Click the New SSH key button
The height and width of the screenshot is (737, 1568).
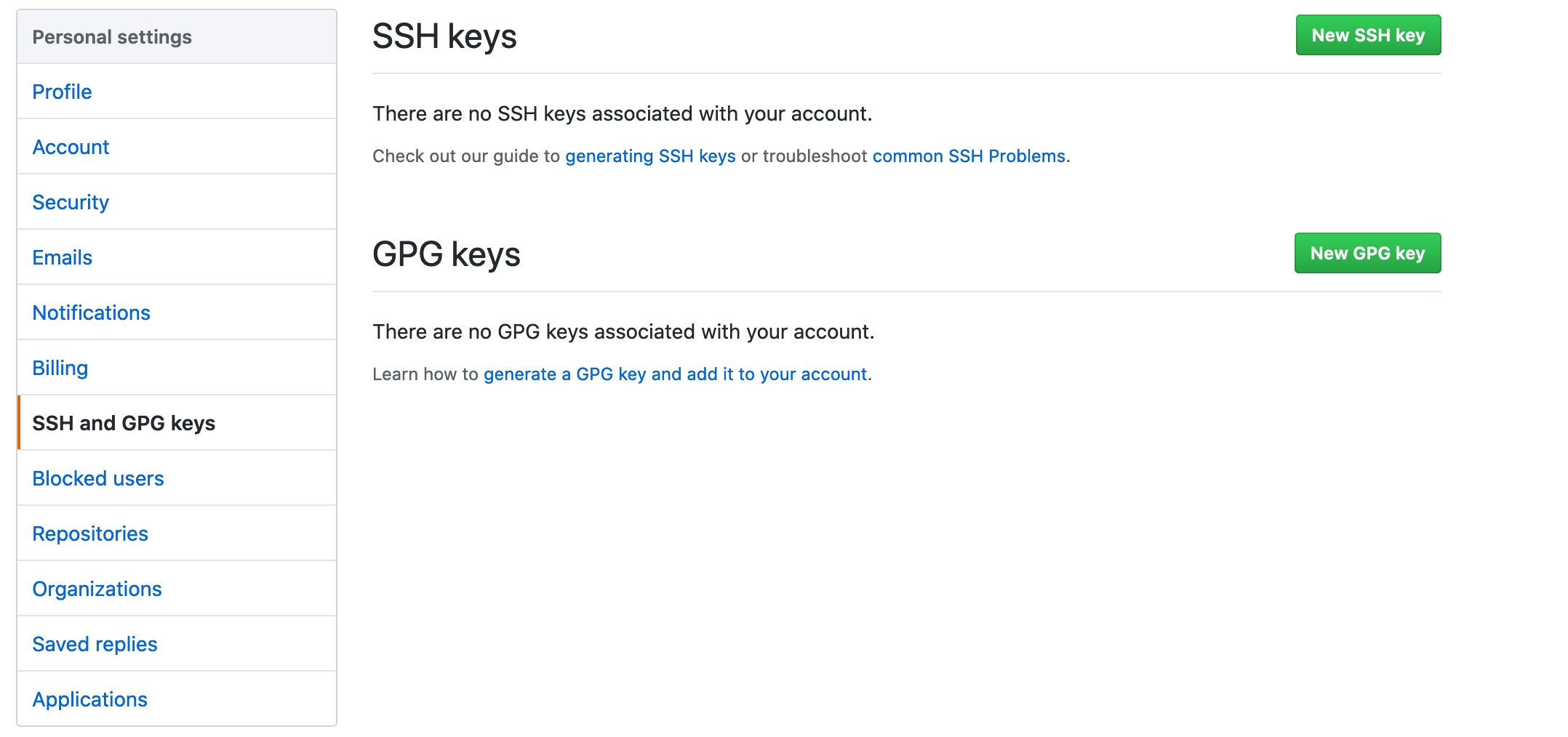pos(1367,35)
